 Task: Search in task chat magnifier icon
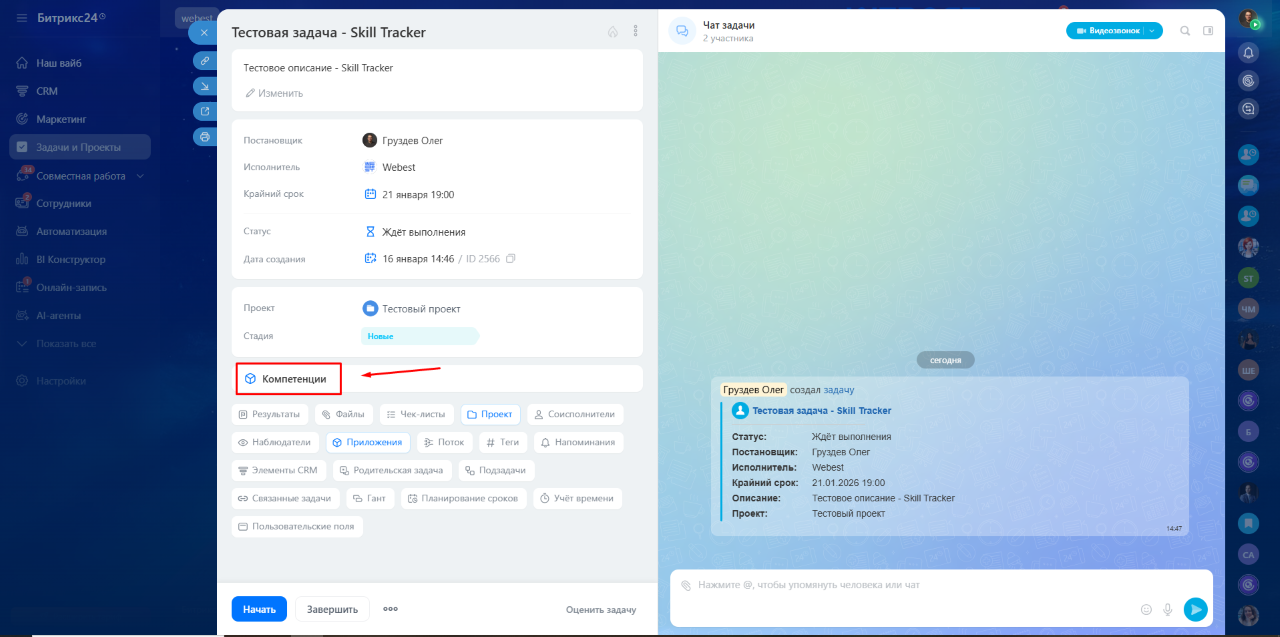[1185, 31]
